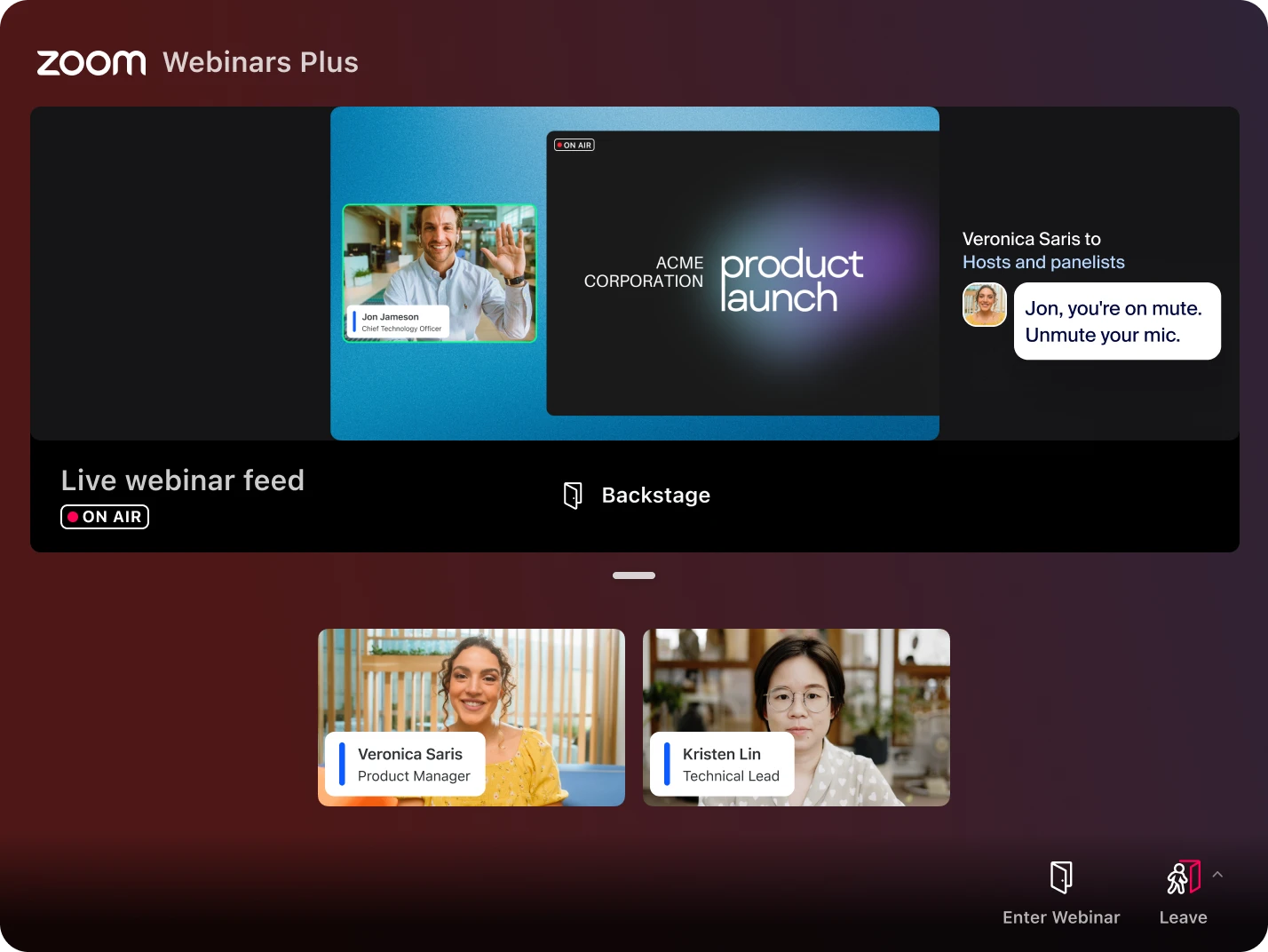Click the "Jon, you're on mute" chat bubble
The image size is (1268, 952).
click(x=1117, y=321)
